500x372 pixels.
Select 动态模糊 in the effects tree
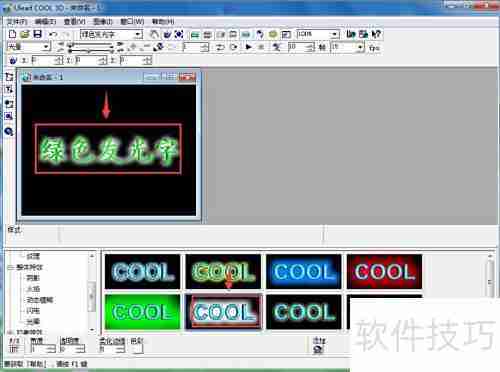[40, 300]
